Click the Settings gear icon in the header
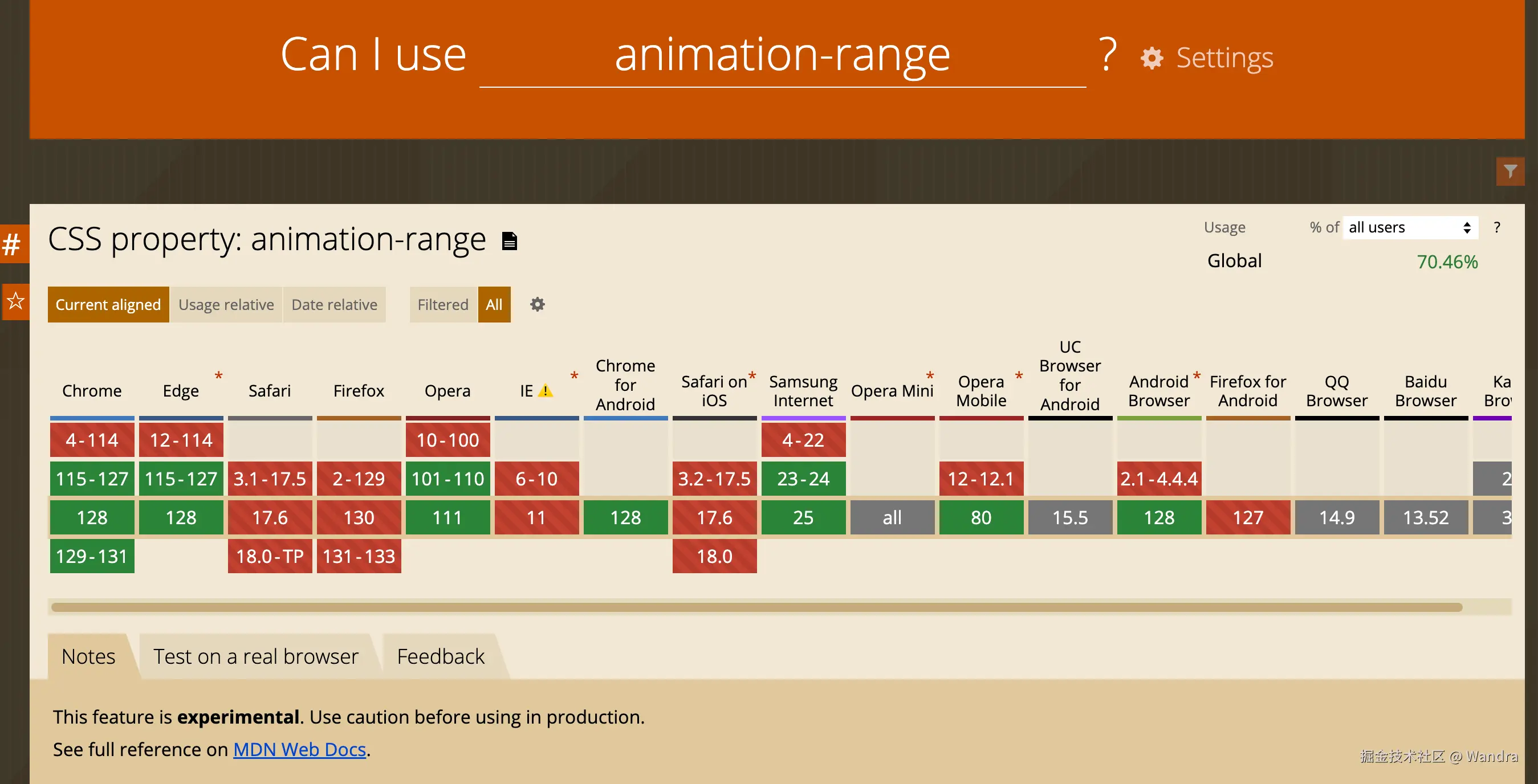1538x784 pixels. pyautogui.click(x=1151, y=58)
